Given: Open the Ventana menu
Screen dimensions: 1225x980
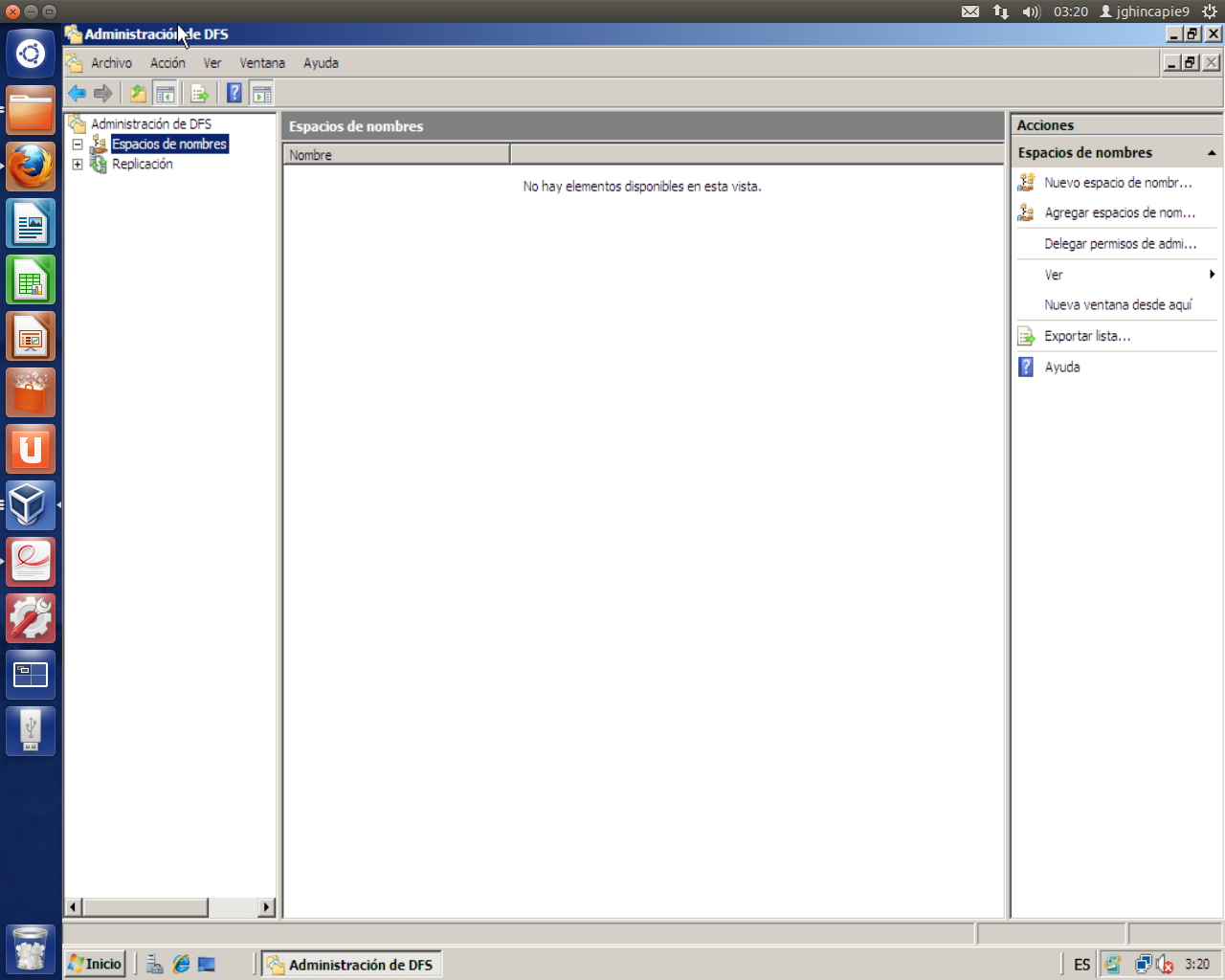Looking at the screenshot, I should tap(262, 63).
